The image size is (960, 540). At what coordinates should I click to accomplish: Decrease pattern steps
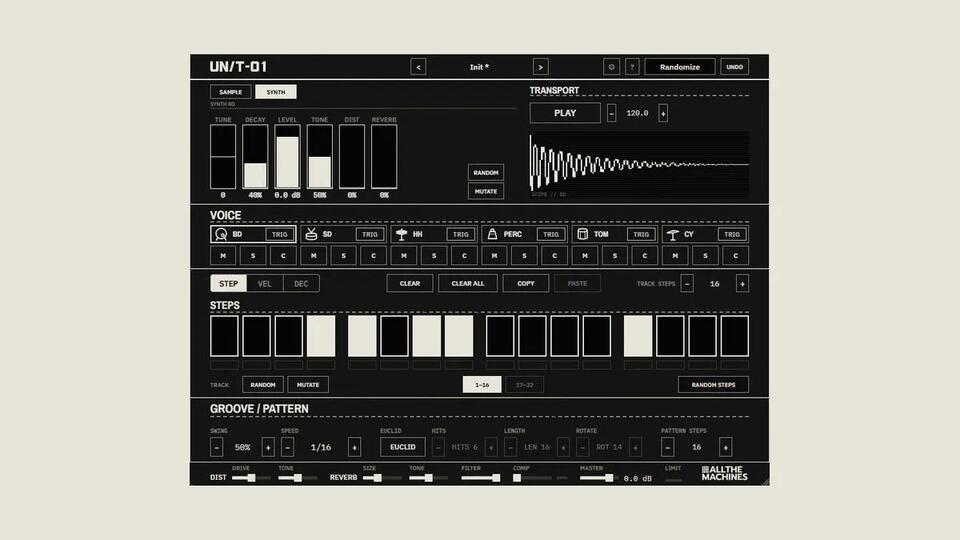(667, 447)
